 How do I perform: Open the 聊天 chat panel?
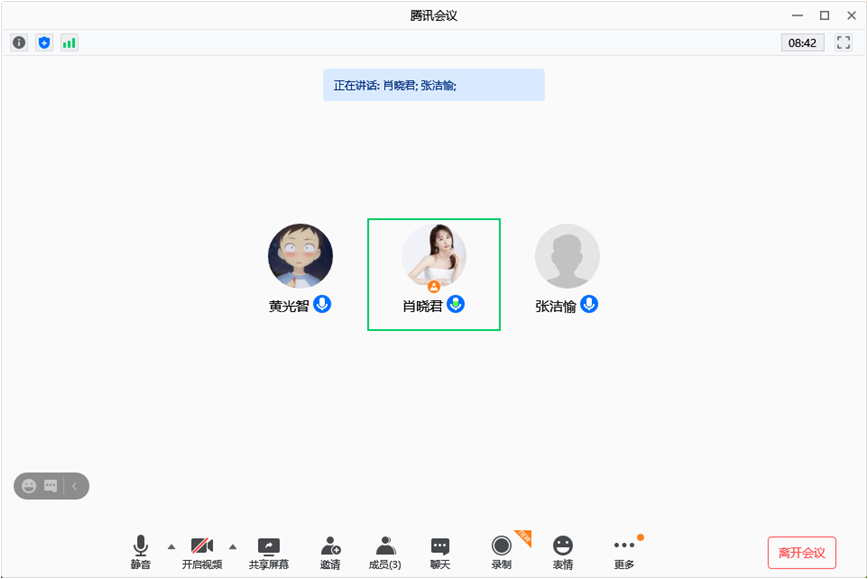coord(440,552)
